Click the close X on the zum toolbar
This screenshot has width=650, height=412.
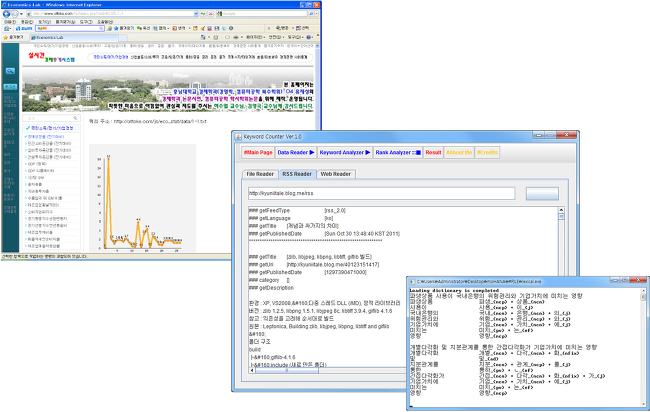pos(269,29)
